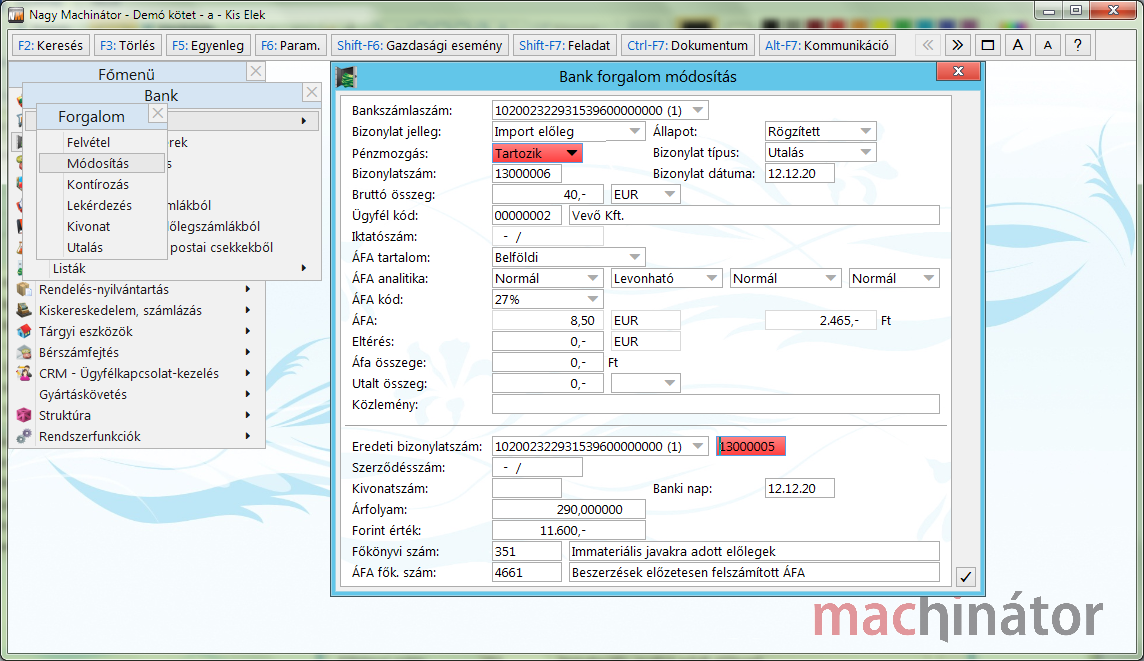
Task: Click the F5: Egyenleg toolbar button
Action: 208,45
